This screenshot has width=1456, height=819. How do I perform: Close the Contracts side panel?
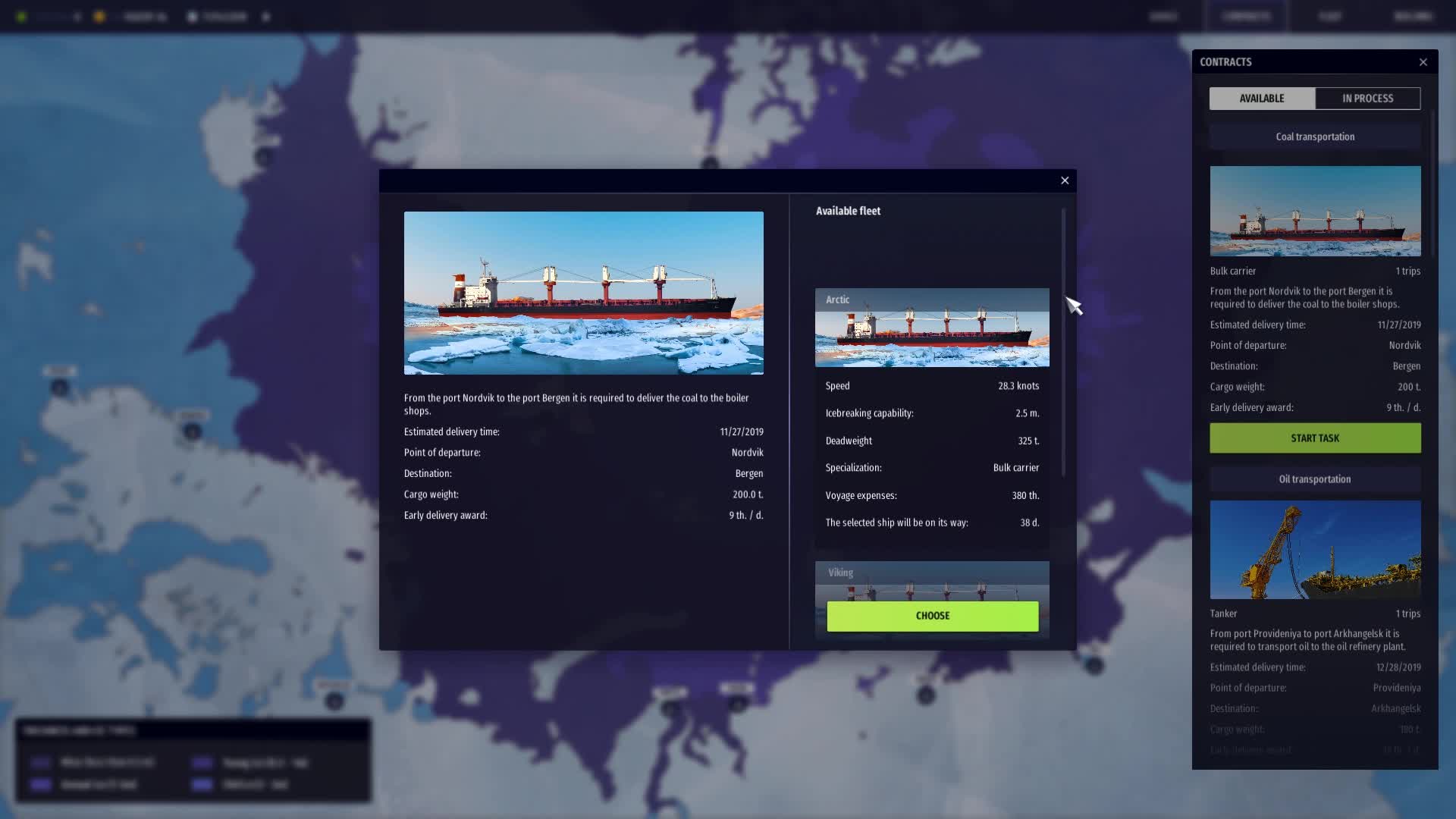pyautogui.click(x=1423, y=62)
